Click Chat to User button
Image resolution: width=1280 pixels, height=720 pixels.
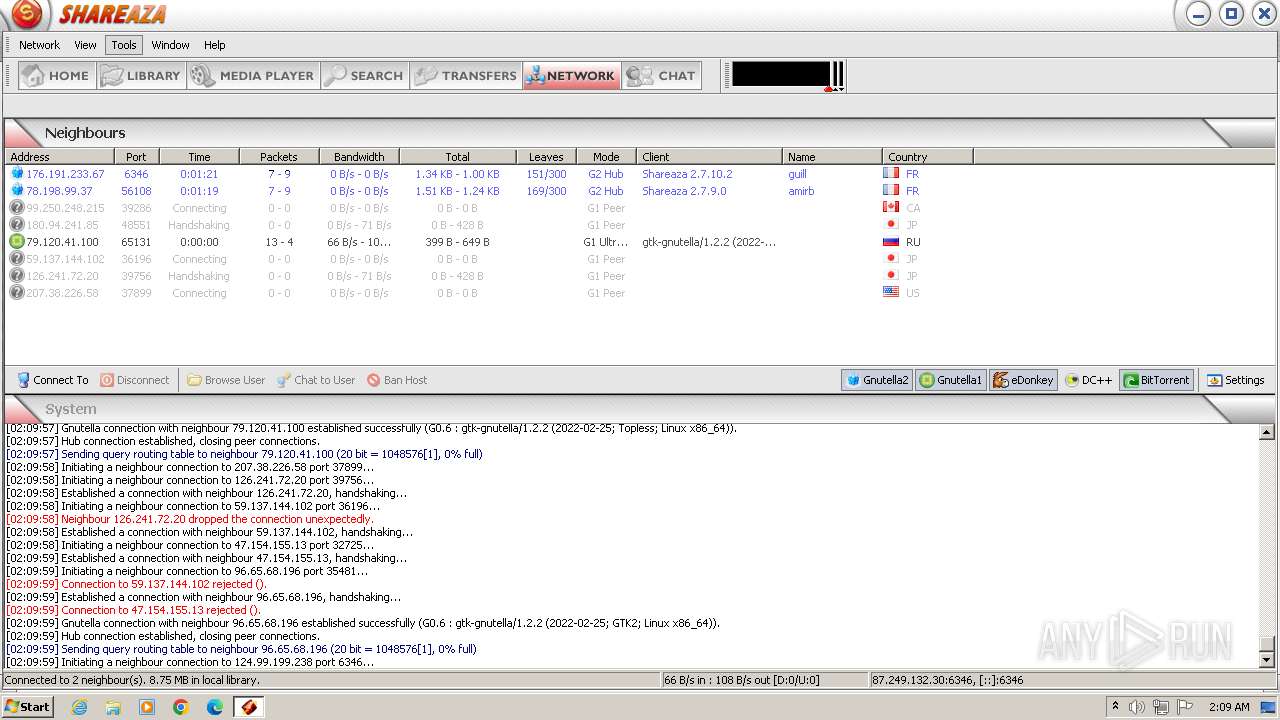(316, 380)
